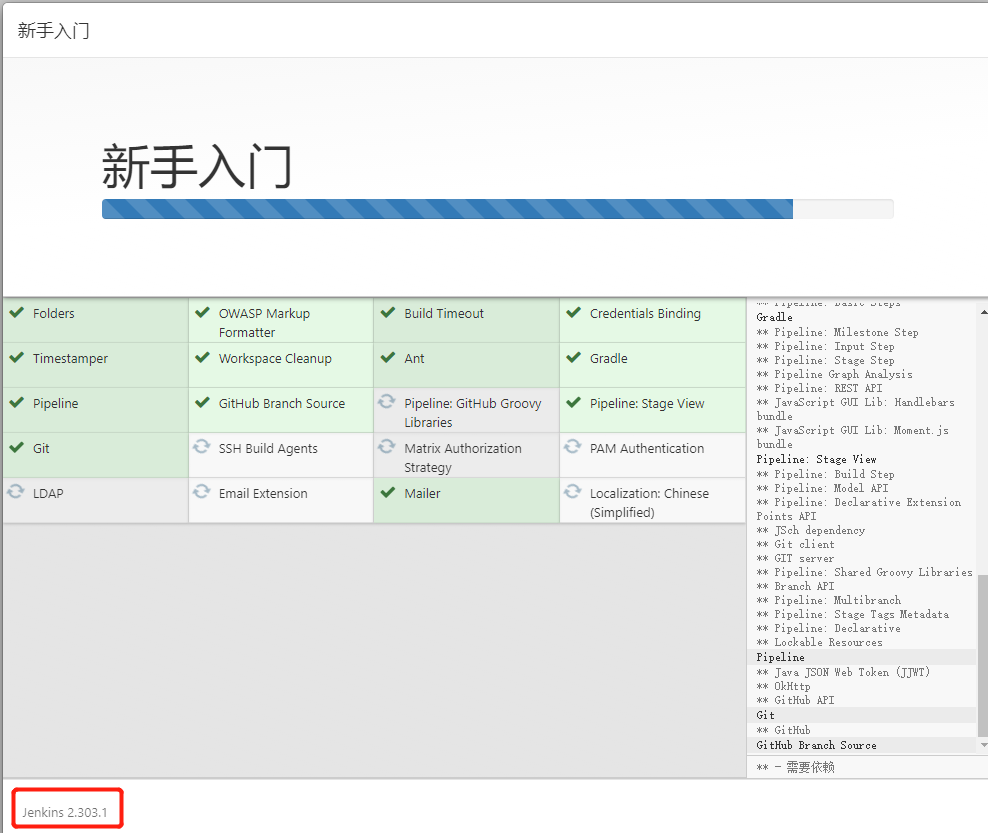
Task: Click the "** Lockable Resources" log entry
Action: pos(820,642)
